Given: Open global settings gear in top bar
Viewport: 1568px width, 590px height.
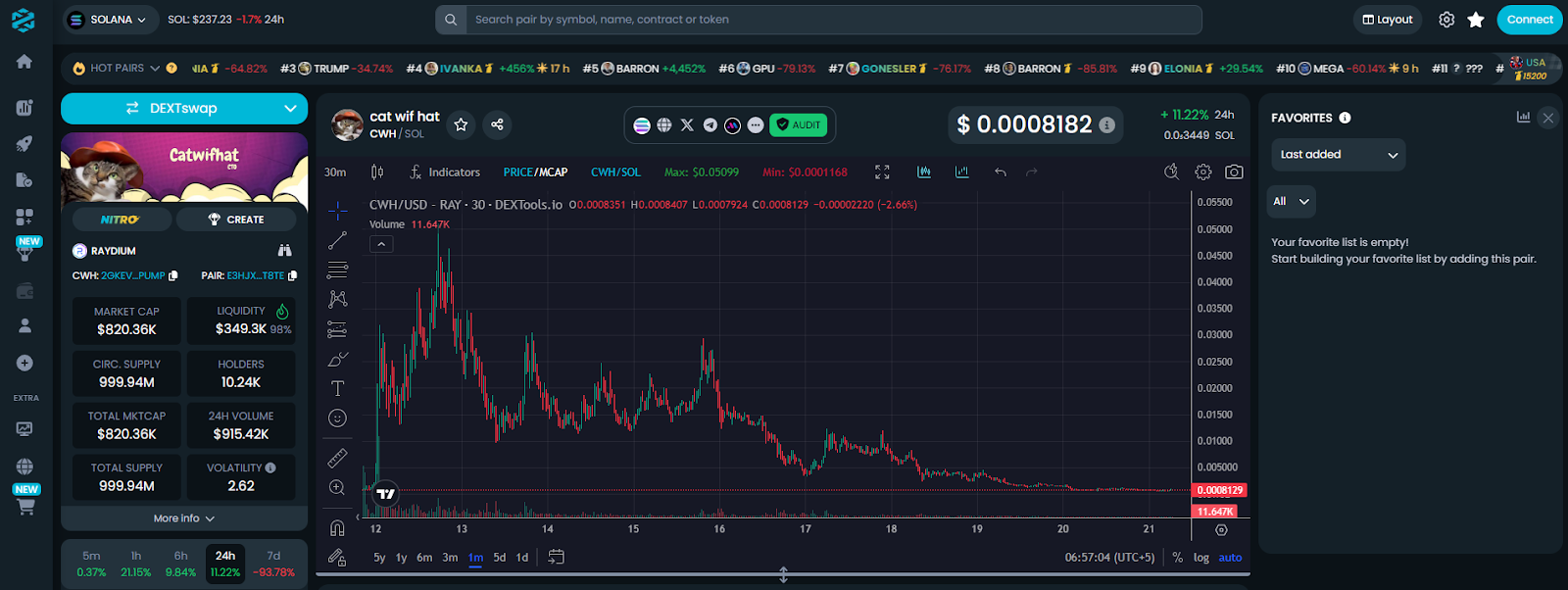Looking at the screenshot, I should pos(1446,20).
